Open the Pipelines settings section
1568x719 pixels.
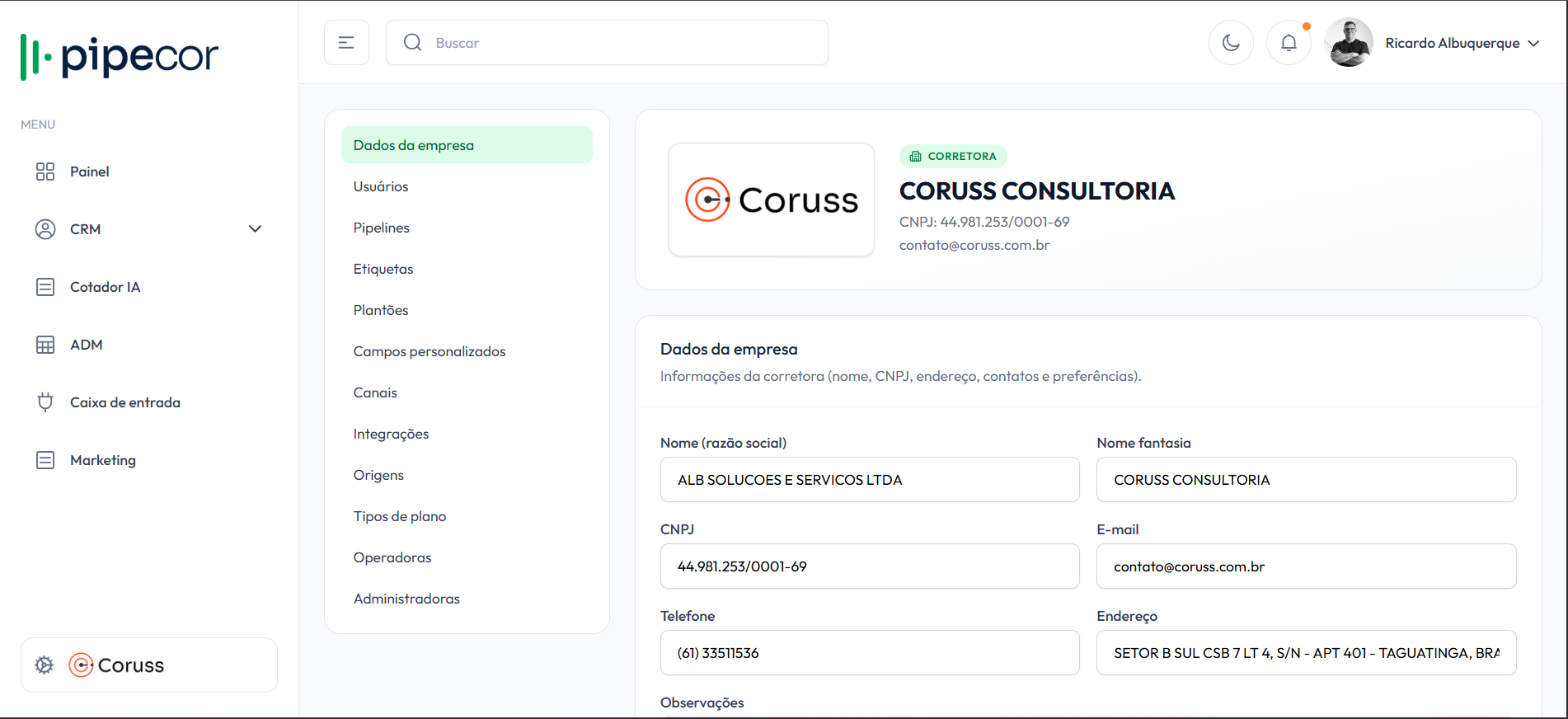pos(467,228)
